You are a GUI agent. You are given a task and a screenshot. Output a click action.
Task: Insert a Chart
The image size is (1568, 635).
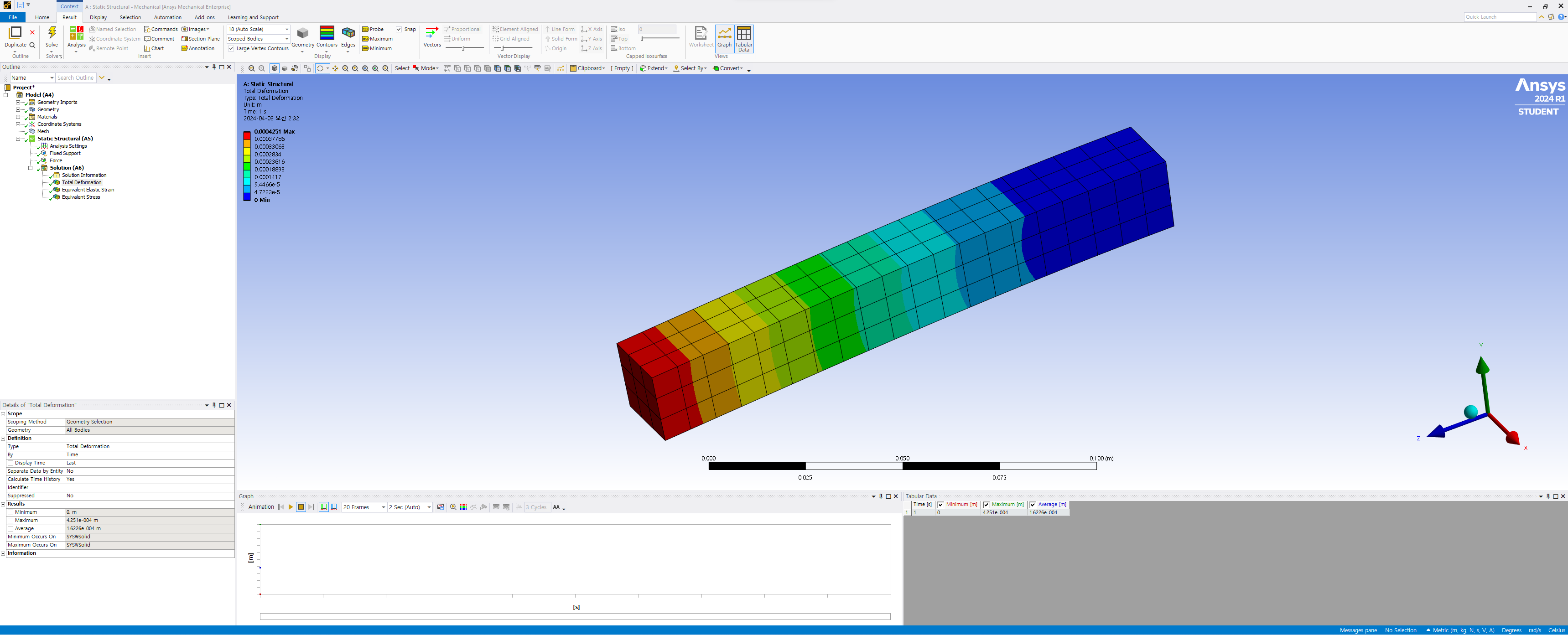click(x=153, y=49)
